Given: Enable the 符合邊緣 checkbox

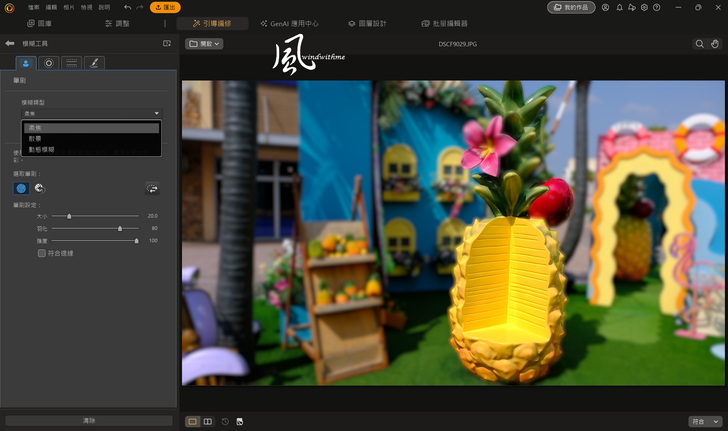Looking at the screenshot, I should [41, 253].
